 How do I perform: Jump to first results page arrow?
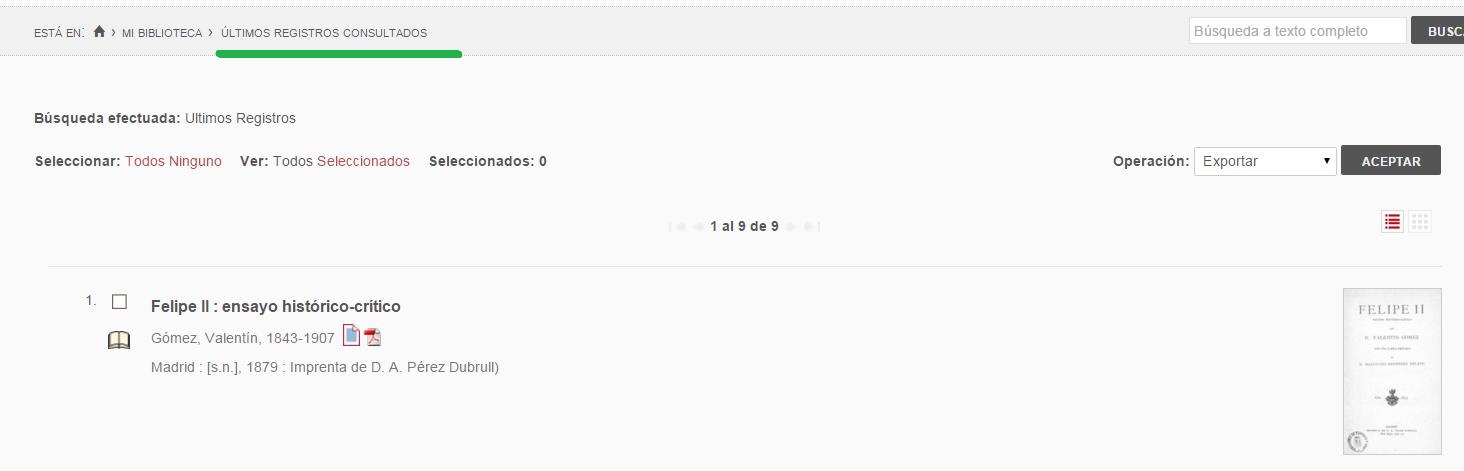tap(679, 227)
